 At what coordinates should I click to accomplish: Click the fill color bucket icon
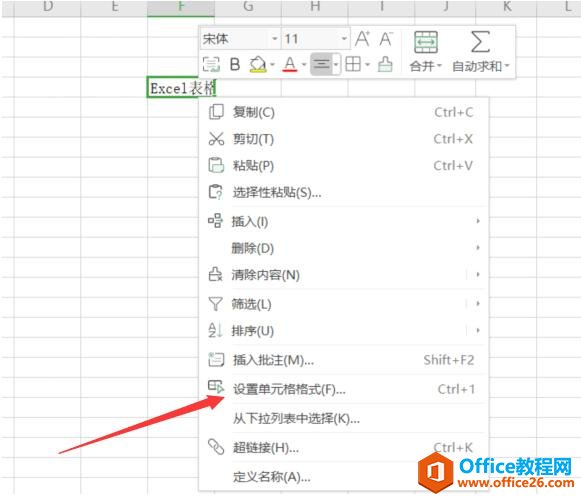258,64
